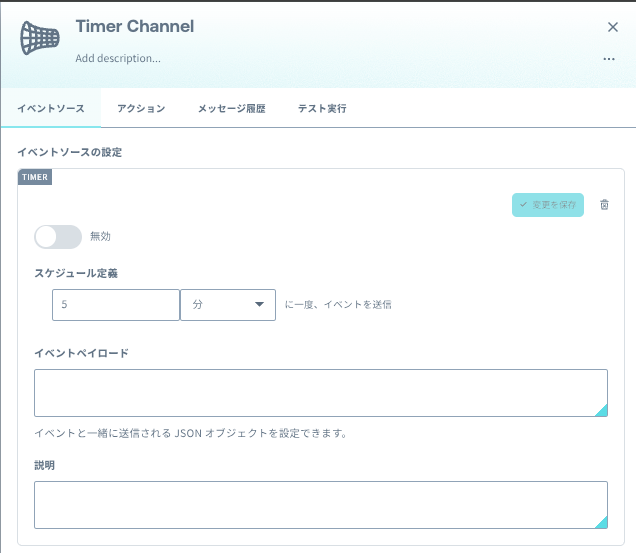Open the three-dot more options menu
Screen dimensions: 636x553
pos(609,59)
